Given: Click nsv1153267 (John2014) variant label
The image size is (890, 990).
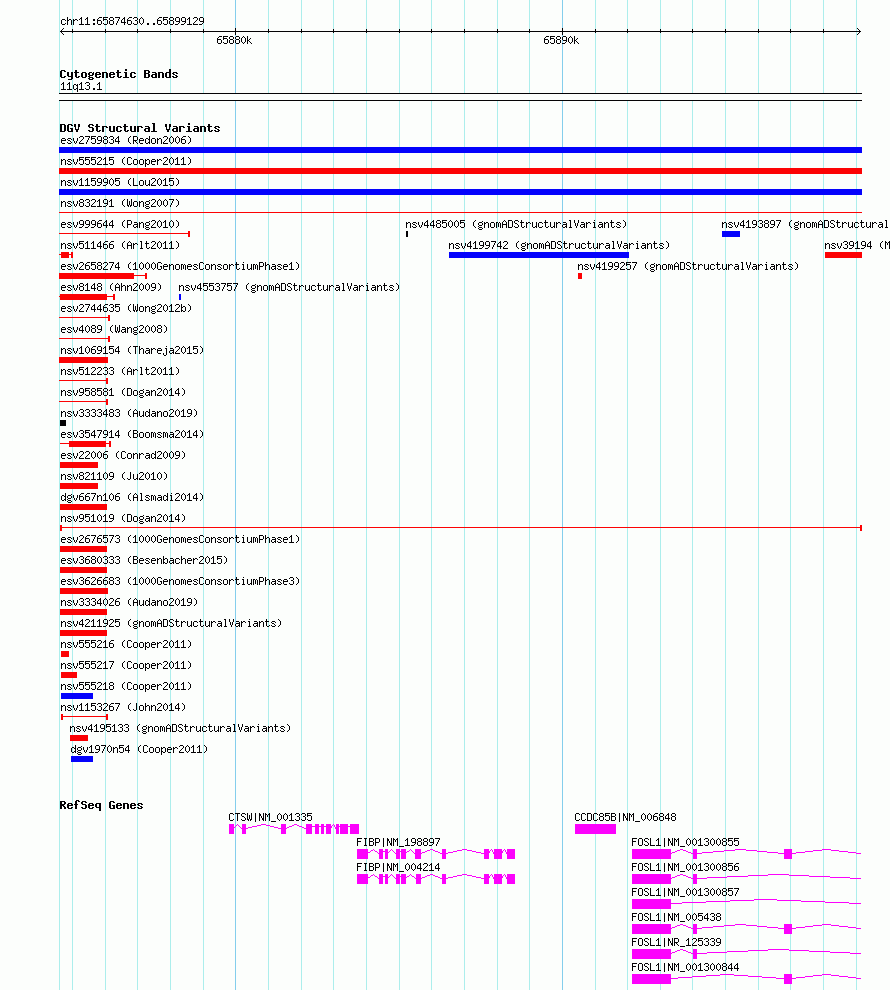Looking at the screenshot, I should [123, 707].
